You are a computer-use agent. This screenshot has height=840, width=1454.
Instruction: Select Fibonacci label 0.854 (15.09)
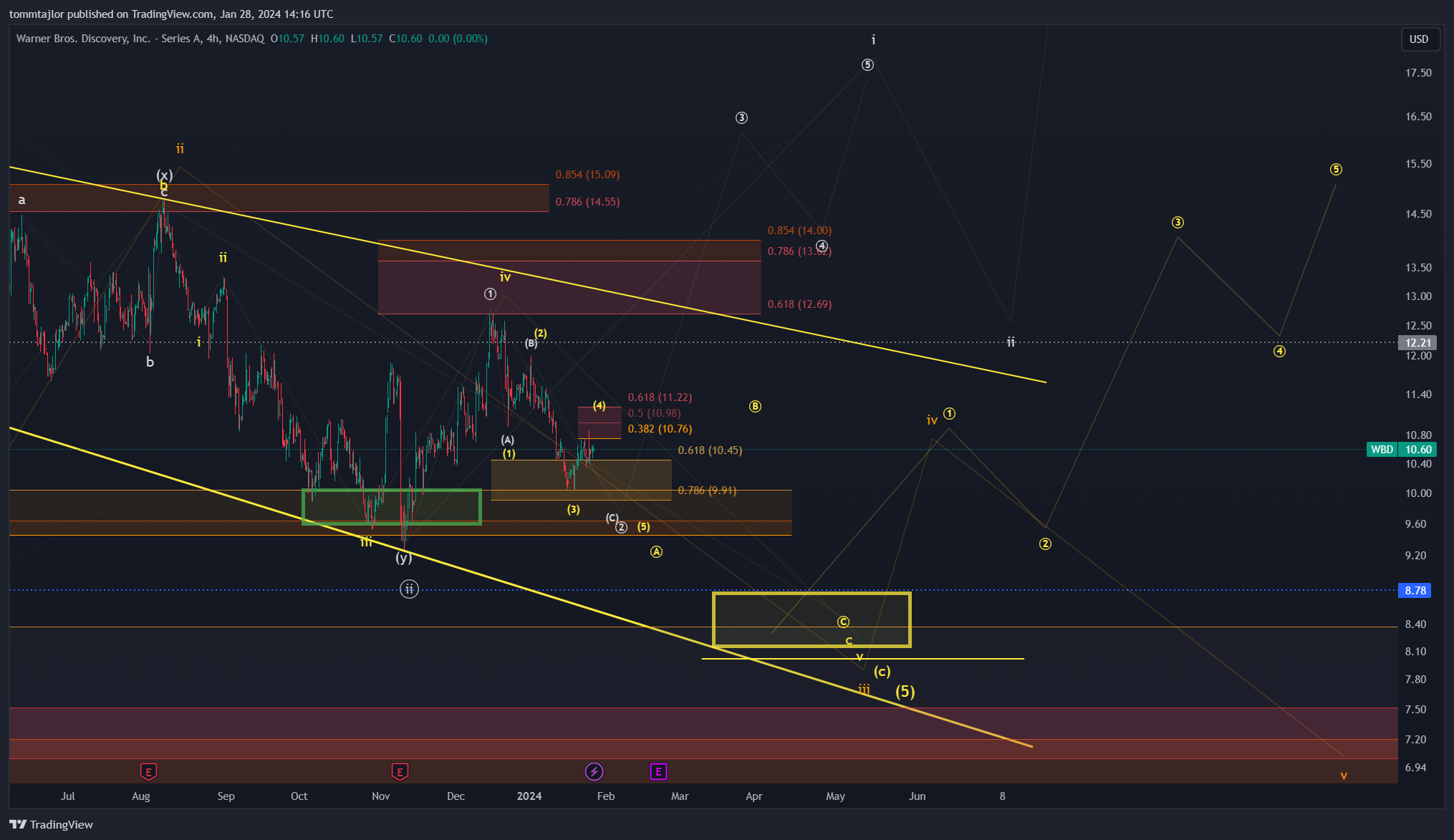[x=587, y=175]
